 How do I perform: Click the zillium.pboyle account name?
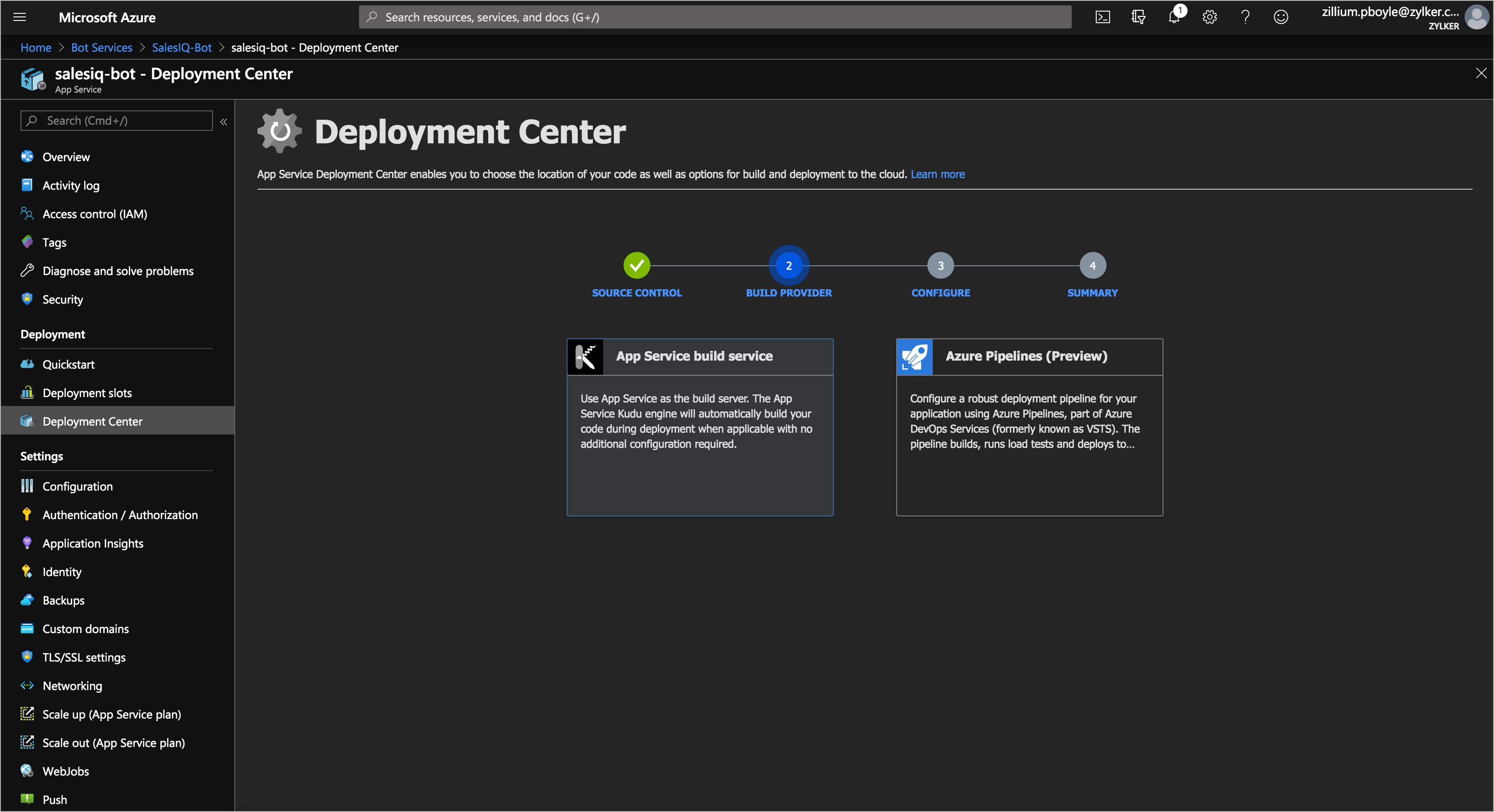[x=1390, y=12]
